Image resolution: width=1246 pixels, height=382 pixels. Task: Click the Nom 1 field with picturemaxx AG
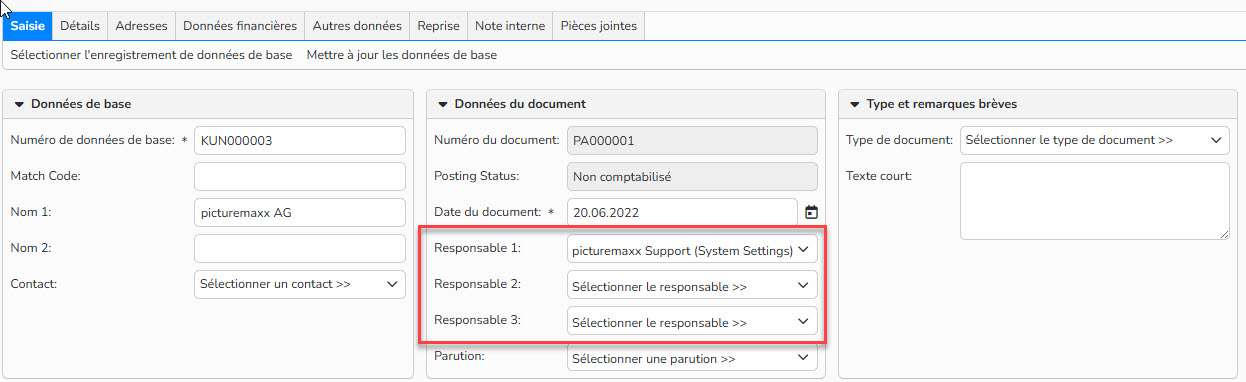pos(300,212)
